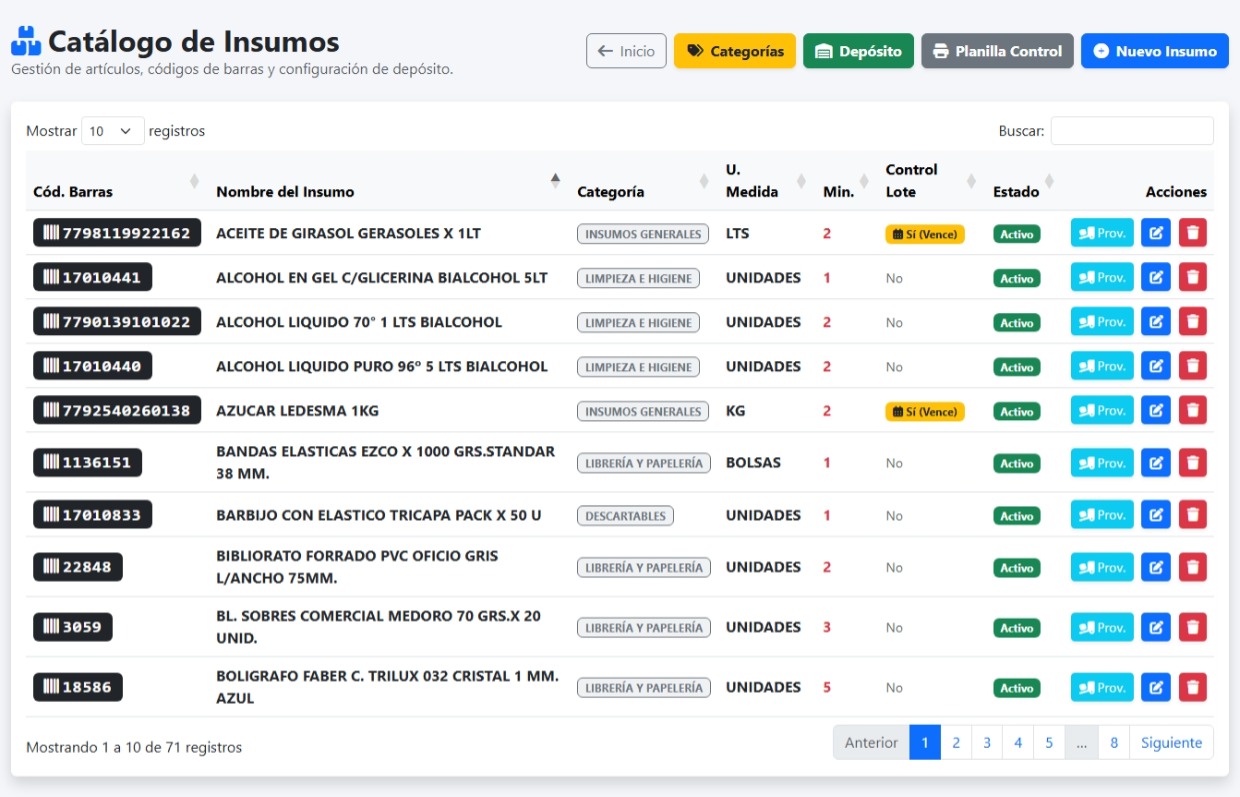Delete BARBIJO CON ELASTICO TRICAPA row
Image resolution: width=1240 pixels, height=797 pixels.
tap(1192, 515)
